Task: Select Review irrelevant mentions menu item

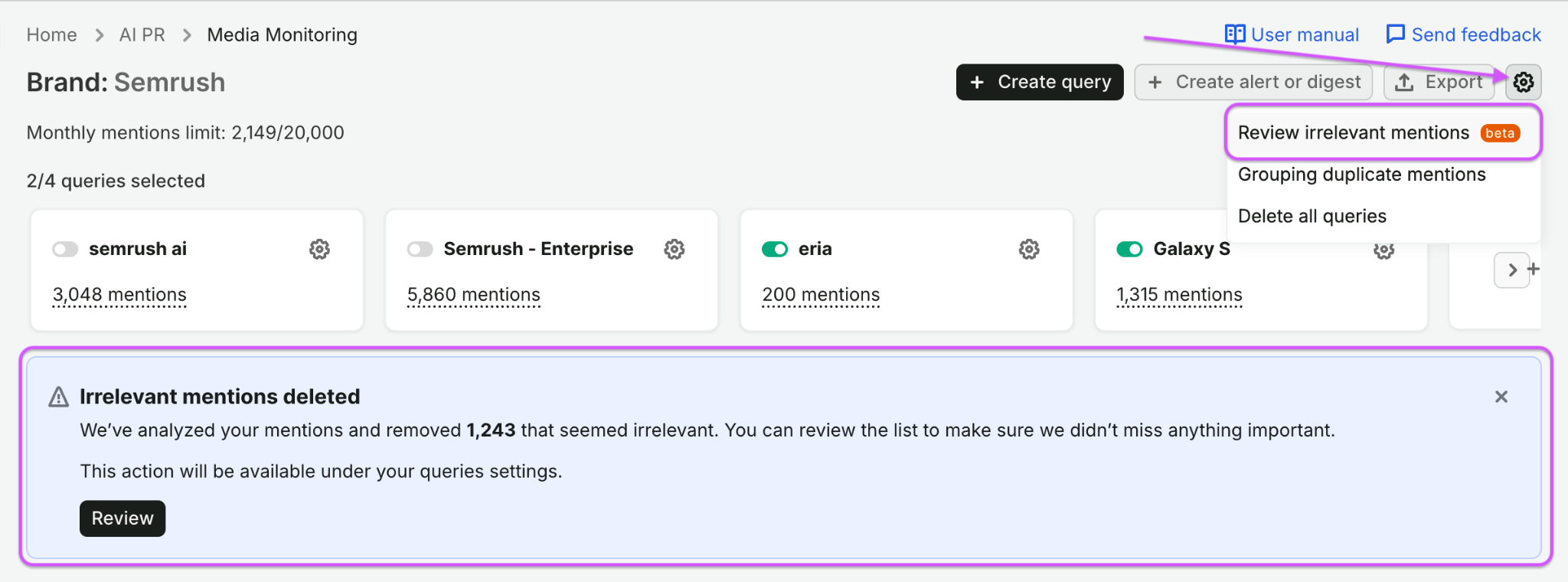Action: pyautogui.click(x=1383, y=132)
